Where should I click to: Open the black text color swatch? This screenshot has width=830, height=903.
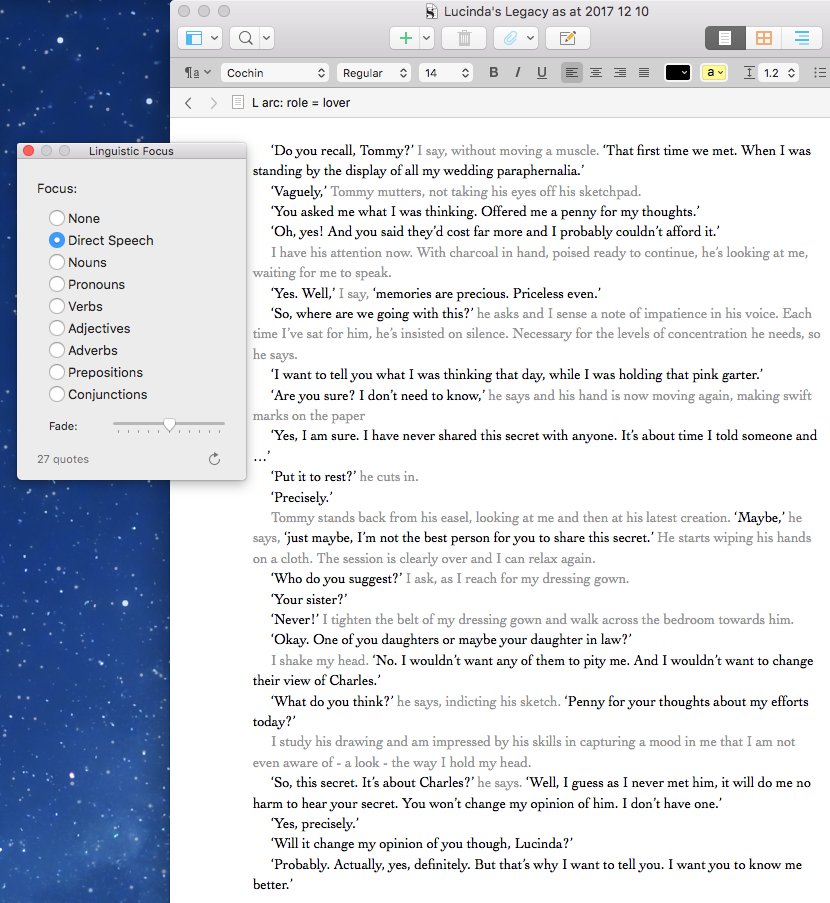click(678, 73)
